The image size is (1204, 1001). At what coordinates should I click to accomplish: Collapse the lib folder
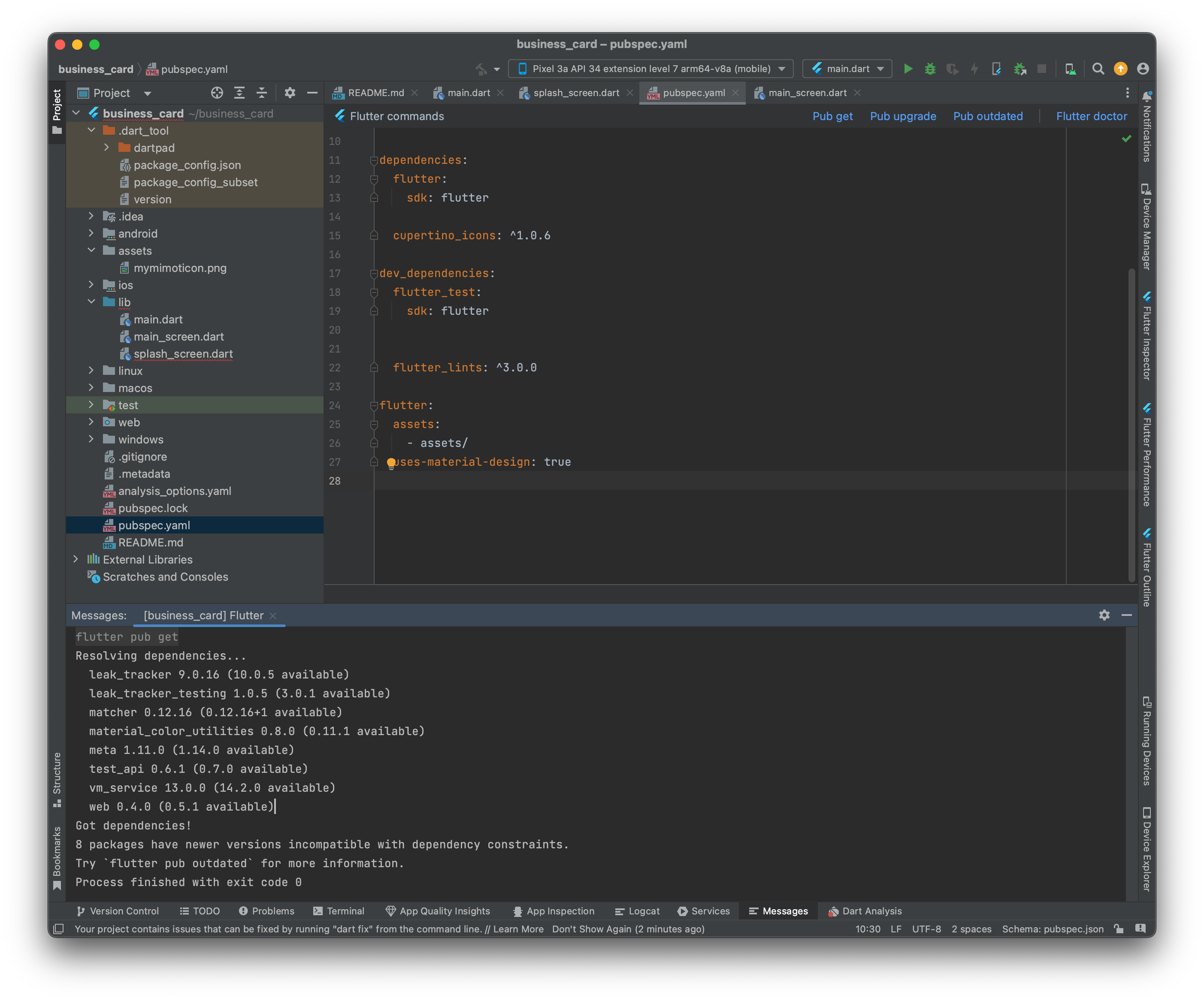[x=91, y=302]
